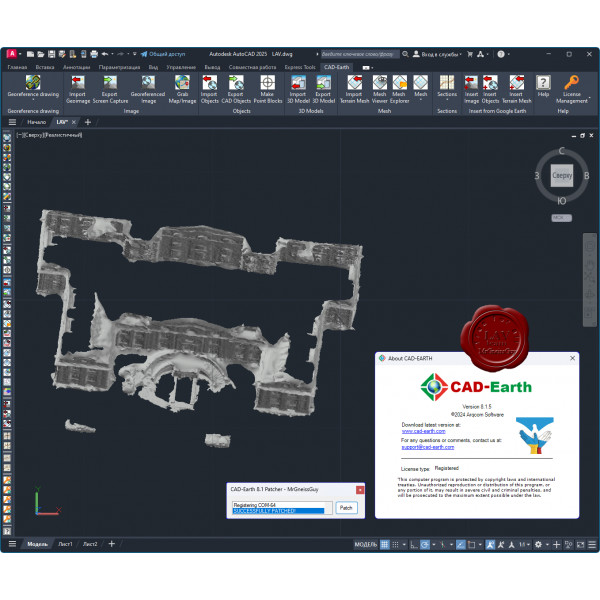Open the AutoCAD application menu arrow
Screen dimensions: 600x600
[20, 54]
